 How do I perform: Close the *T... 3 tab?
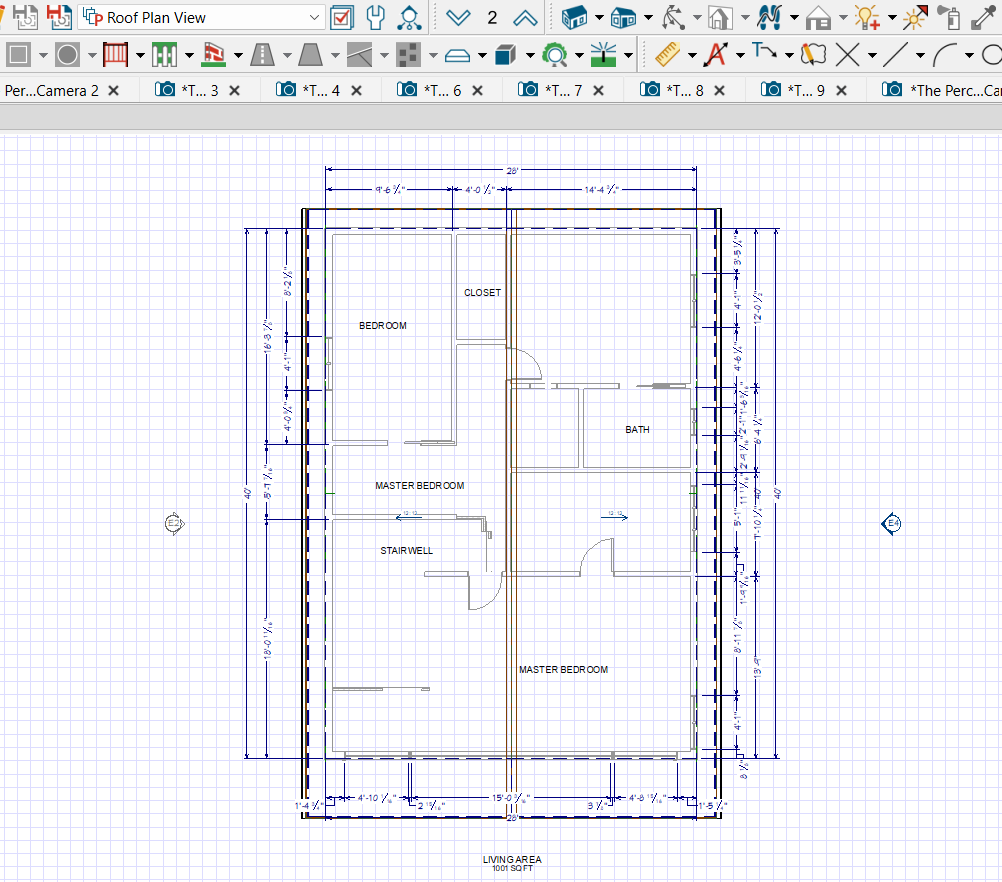pyautogui.click(x=234, y=90)
